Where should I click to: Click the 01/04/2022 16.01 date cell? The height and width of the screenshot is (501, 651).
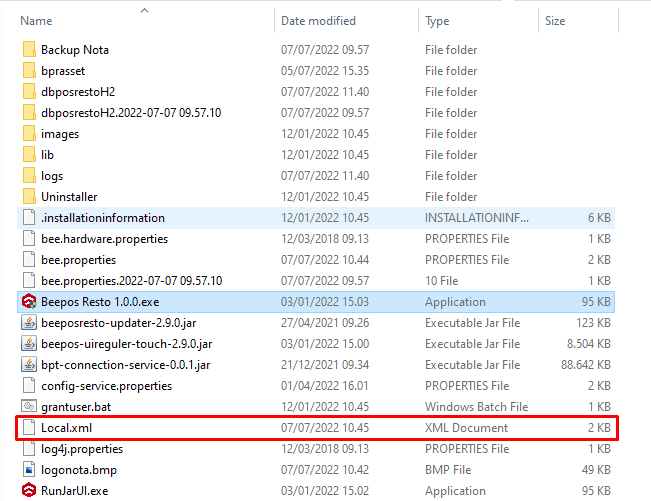tap(325, 386)
